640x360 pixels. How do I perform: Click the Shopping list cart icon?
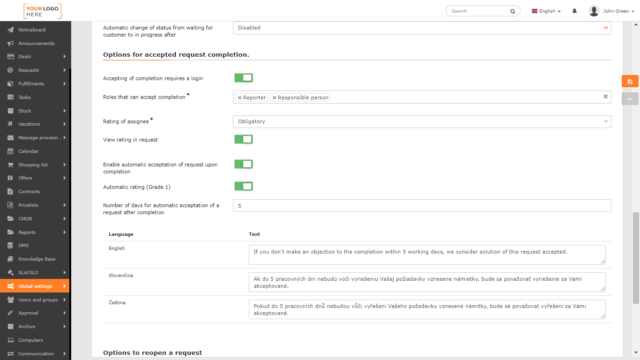pyautogui.click(x=11, y=165)
